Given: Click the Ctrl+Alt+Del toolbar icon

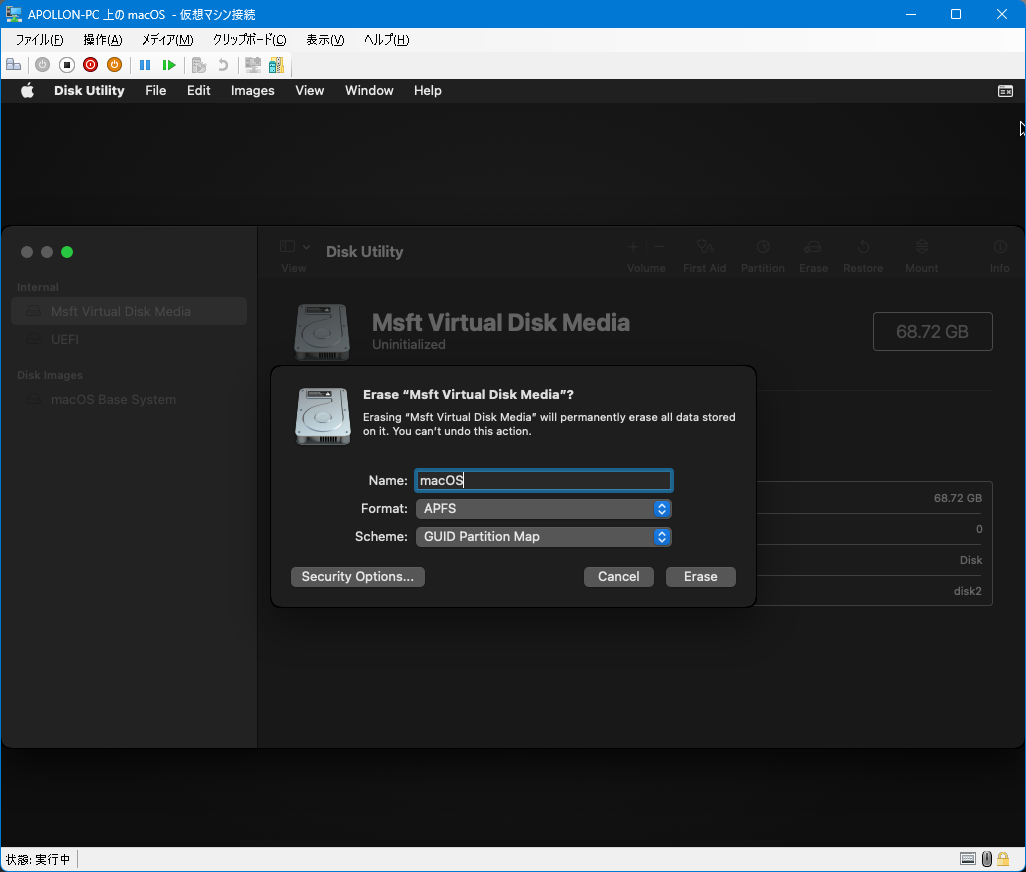Looking at the screenshot, I should pyautogui.click(x=14, y=65).
